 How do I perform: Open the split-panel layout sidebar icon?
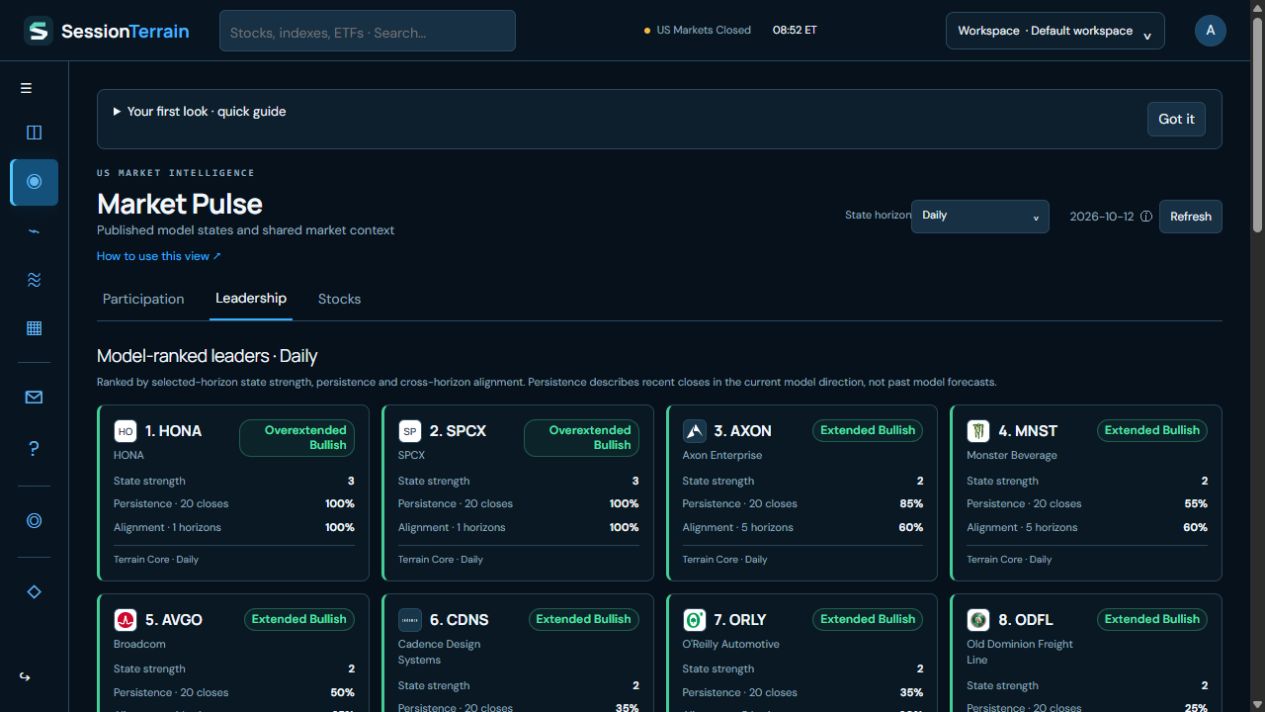click(34, 132)
